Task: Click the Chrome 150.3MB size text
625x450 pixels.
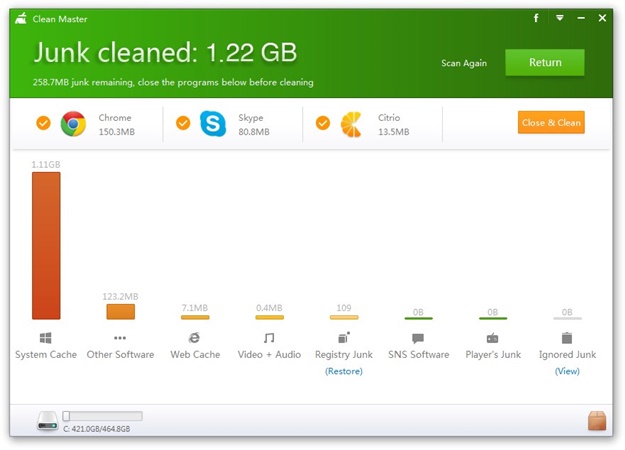Action: pos(117,132)
